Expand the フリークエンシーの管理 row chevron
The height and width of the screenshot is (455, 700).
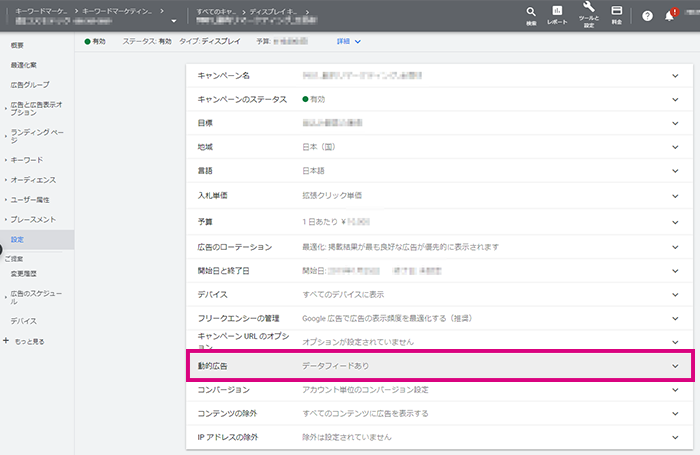click(675, 318)
